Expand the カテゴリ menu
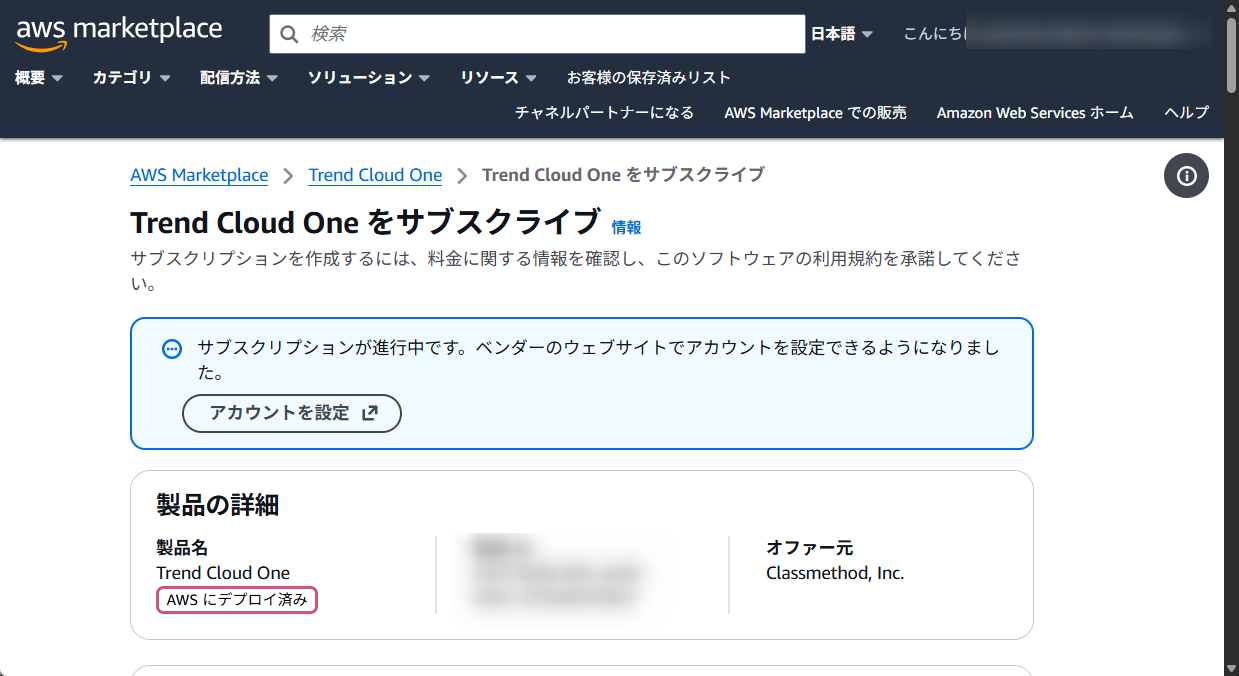The image size is (1239, 676). pos(131,77)
